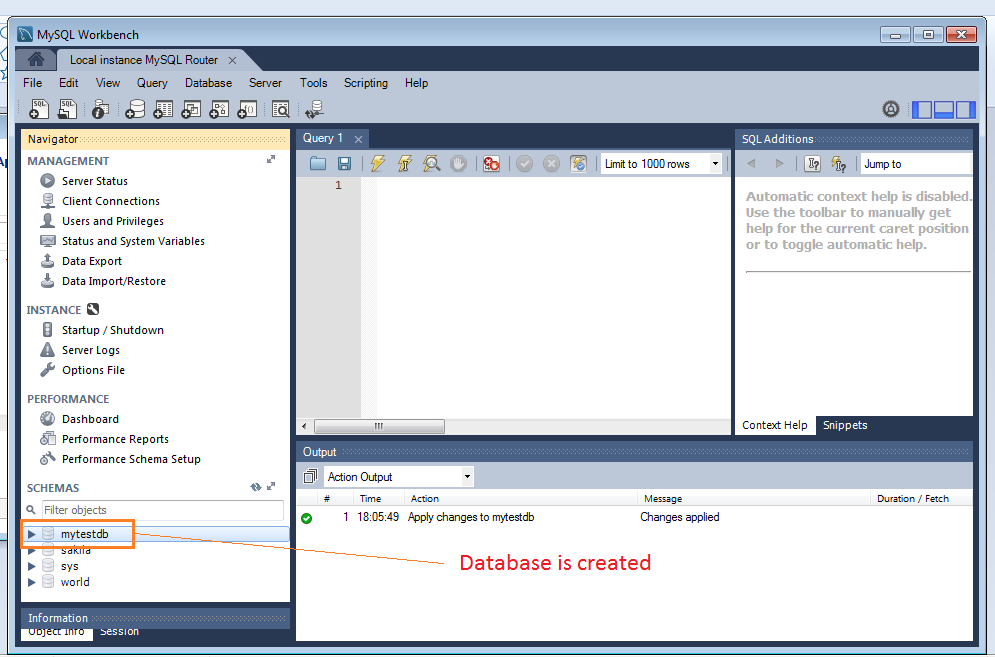Create a new function icon

click(x=246, y=109)
